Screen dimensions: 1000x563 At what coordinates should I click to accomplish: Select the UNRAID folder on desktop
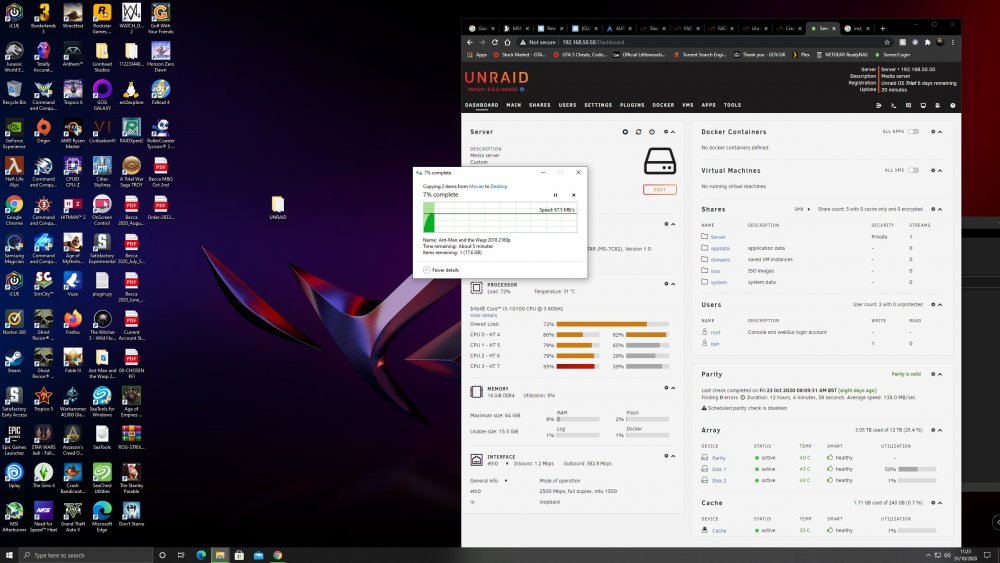277,208
